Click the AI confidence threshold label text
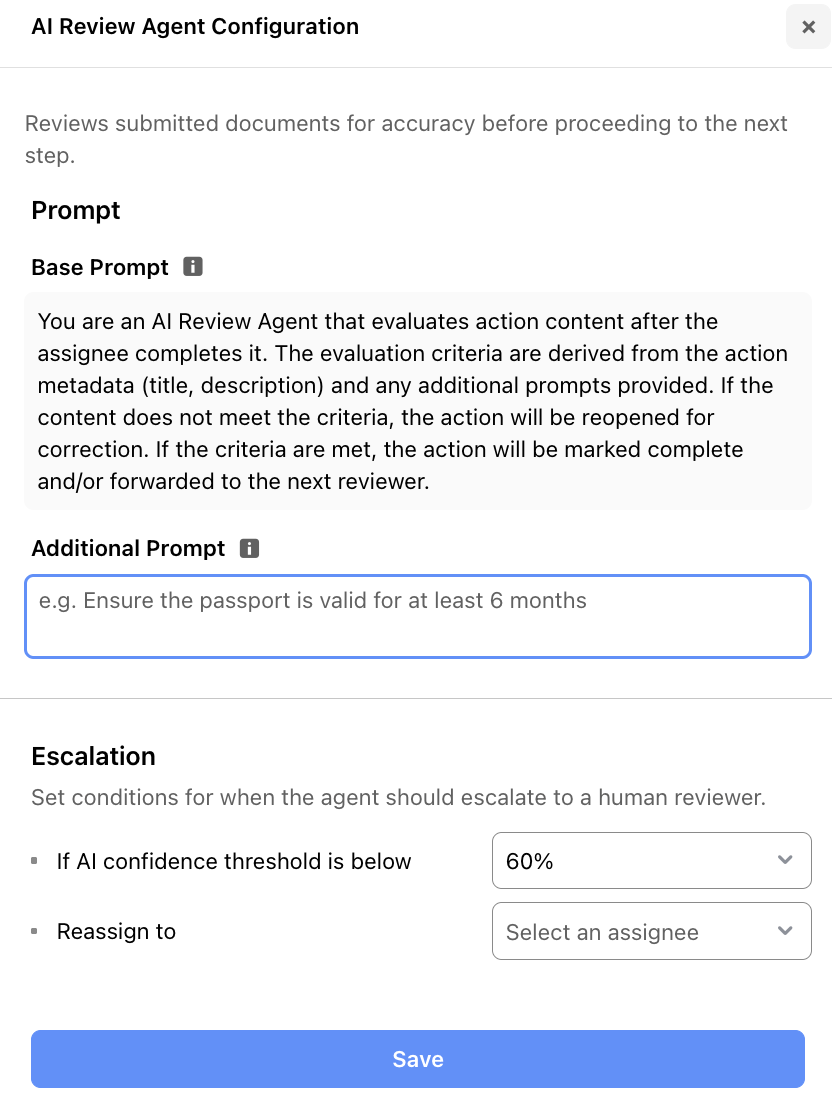This screenshot has width=832, height=1110. (234, 861)
